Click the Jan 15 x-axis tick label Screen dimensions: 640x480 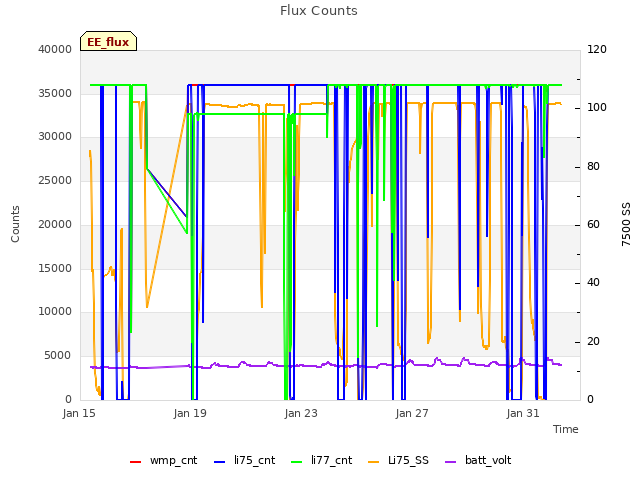coord(79,413)
